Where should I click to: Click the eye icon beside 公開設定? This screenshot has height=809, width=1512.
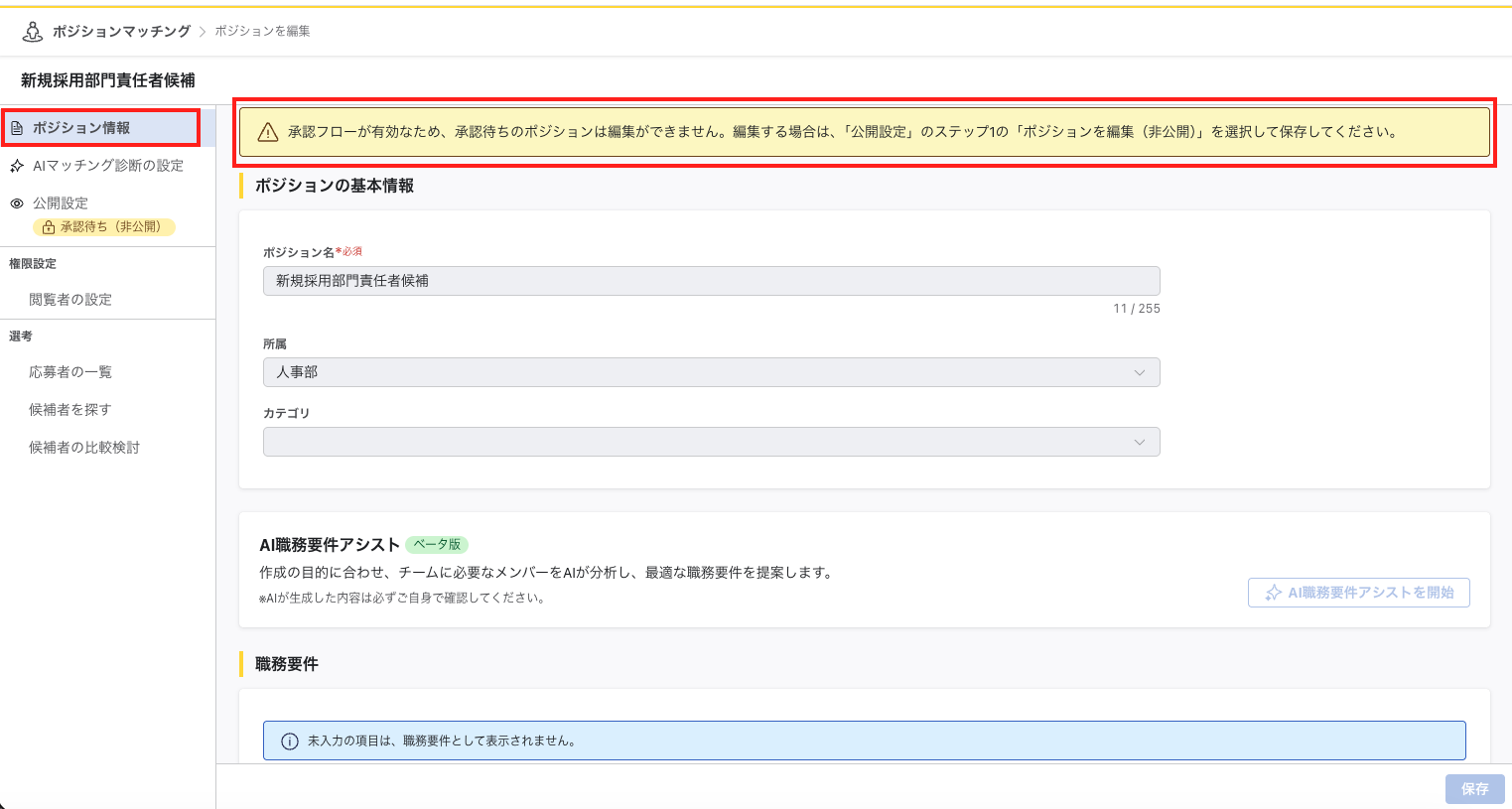17,203
